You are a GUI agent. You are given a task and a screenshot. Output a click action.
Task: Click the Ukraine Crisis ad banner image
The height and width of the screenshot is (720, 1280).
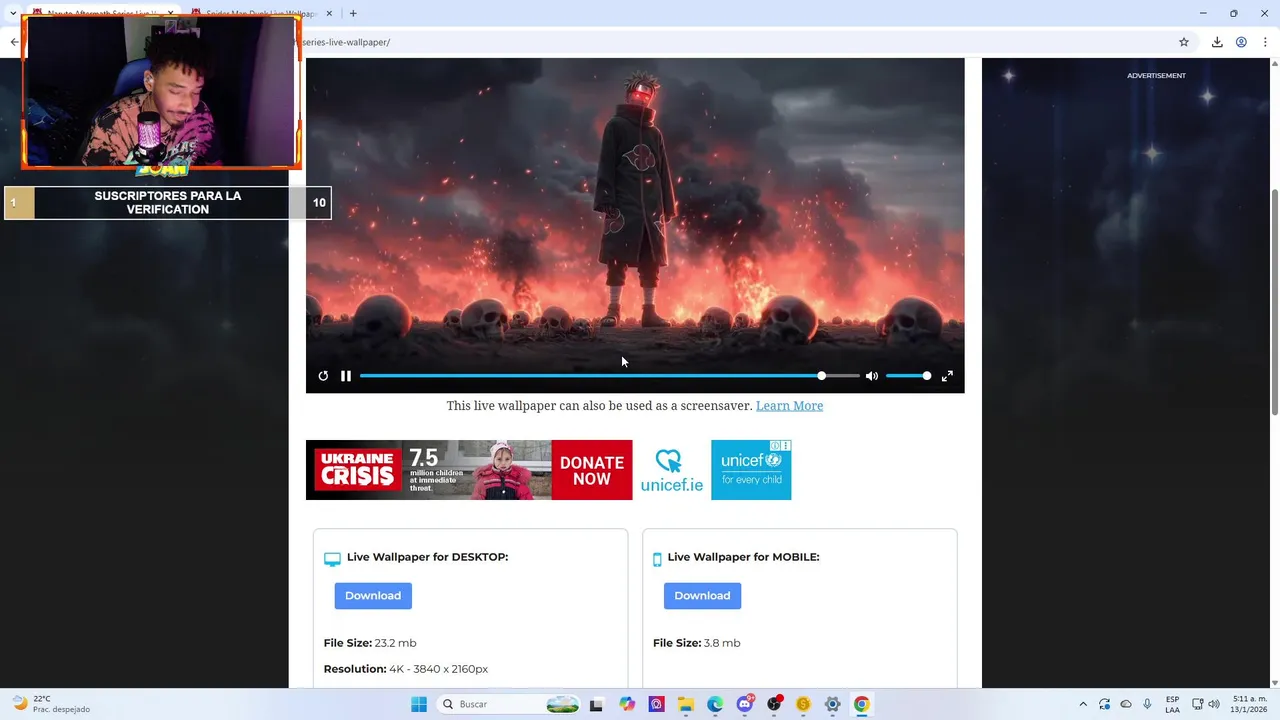click(428, 470)
